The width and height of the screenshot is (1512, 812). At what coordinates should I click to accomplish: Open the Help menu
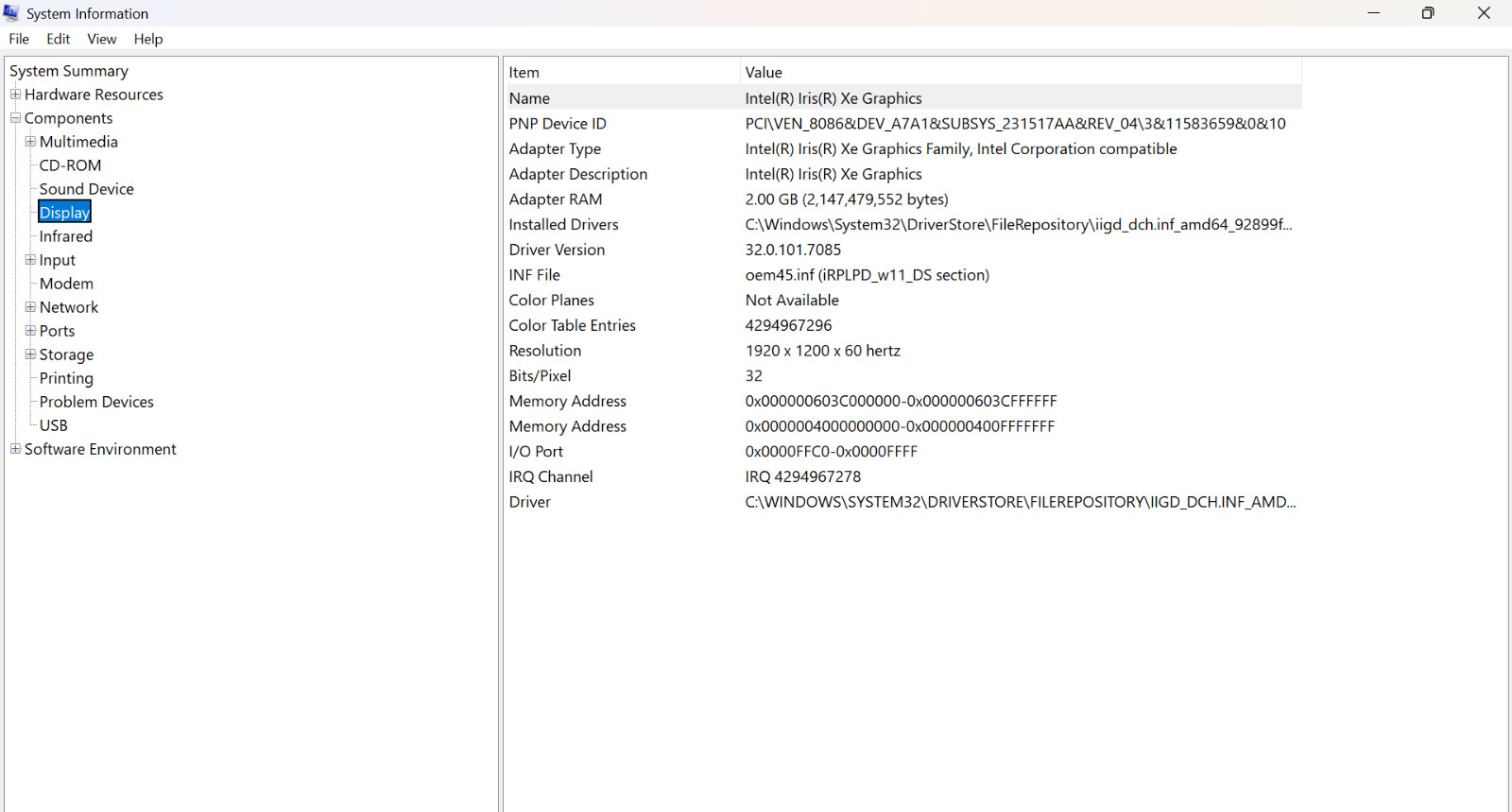coord(148,39)
